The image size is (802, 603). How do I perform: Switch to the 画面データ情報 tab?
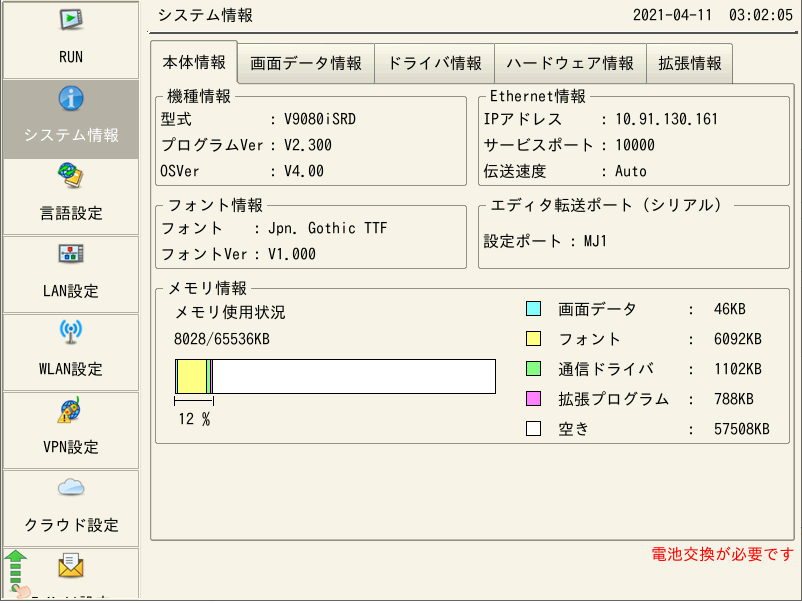tap(306, 63)
